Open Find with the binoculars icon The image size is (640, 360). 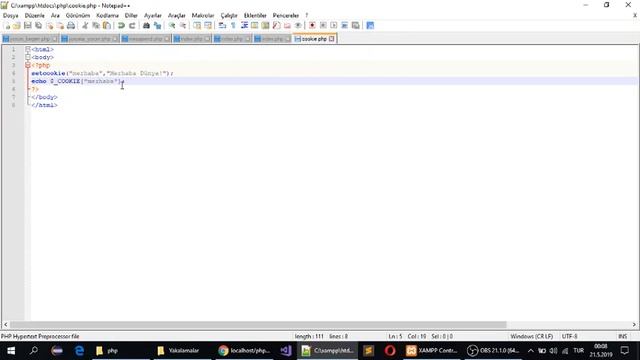146,26
